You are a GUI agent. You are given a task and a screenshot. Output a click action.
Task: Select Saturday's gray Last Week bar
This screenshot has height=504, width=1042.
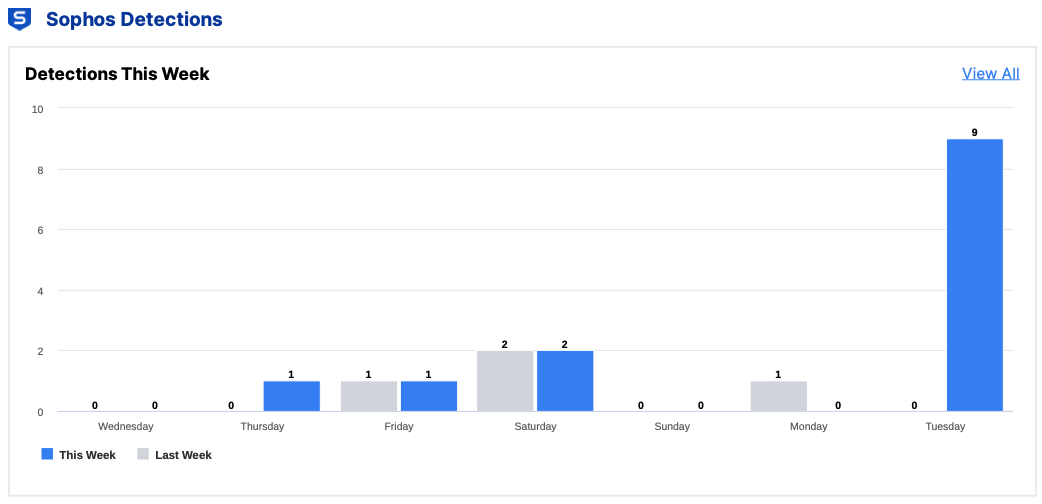[505, 381]
